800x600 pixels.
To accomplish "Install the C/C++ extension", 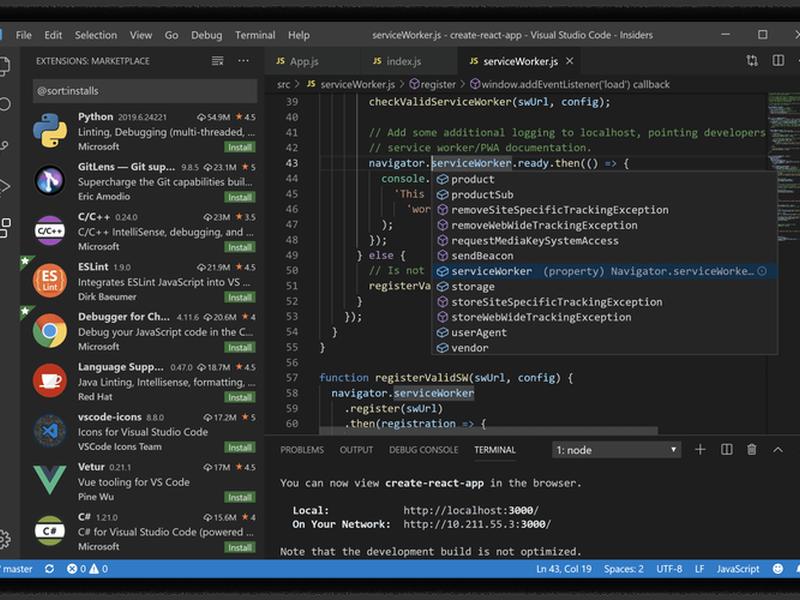I will 240,247.
